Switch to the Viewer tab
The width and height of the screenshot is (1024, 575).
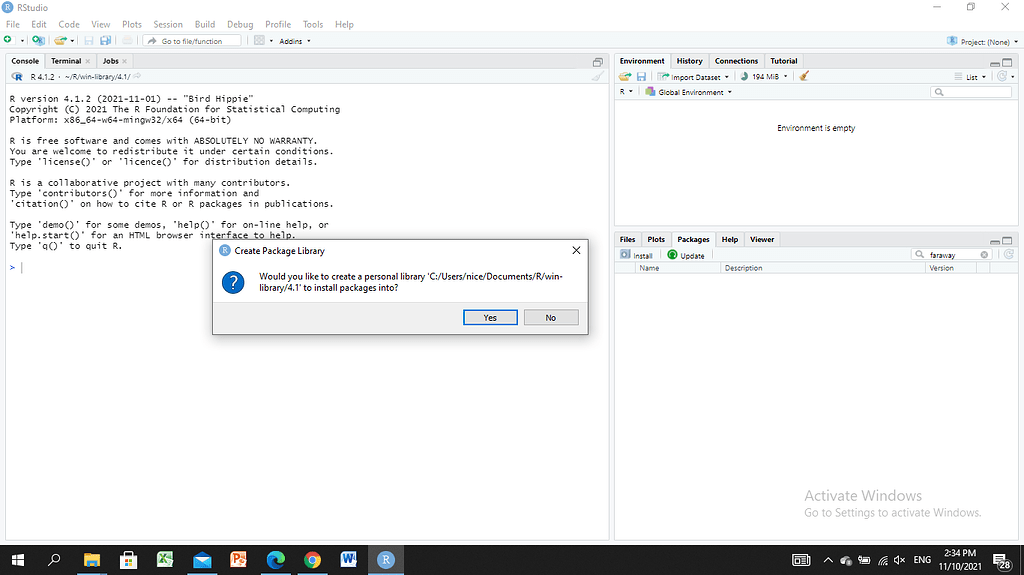[x=761, y=239]
